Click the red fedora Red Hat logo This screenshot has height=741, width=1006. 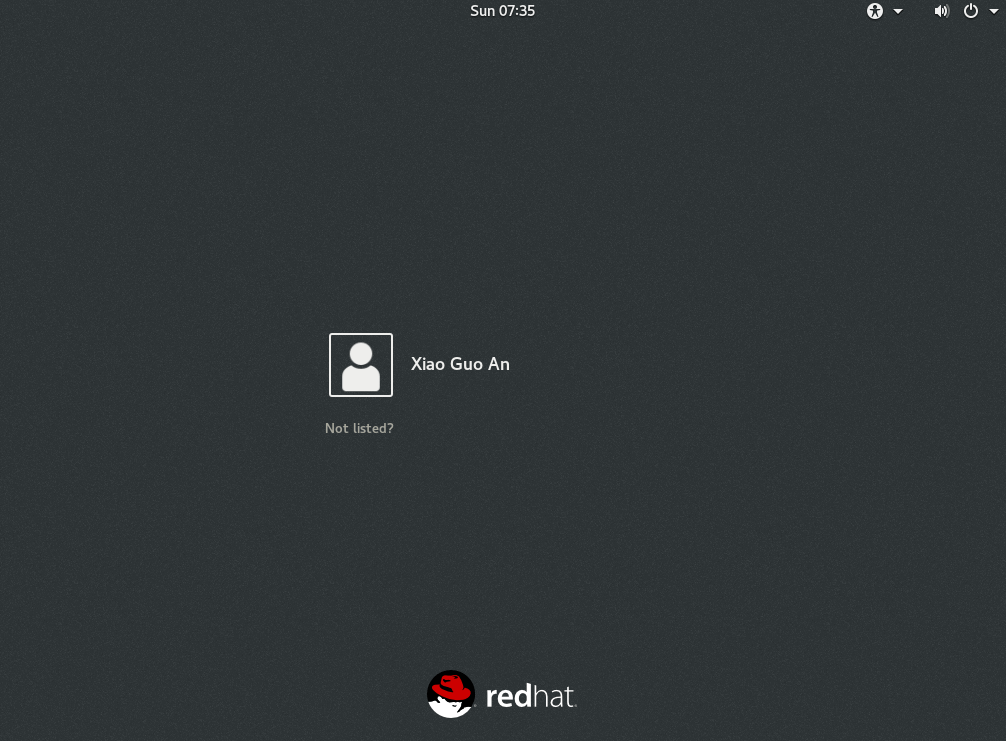451,693
